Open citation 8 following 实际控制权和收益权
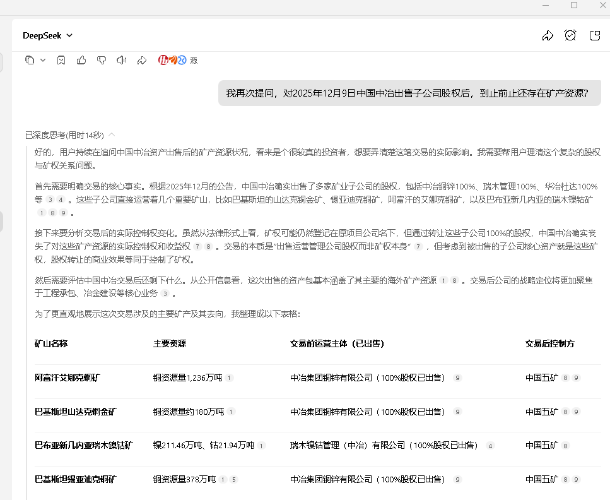The height and width of the screenshot is (500, 610). (x=209, y=246)
